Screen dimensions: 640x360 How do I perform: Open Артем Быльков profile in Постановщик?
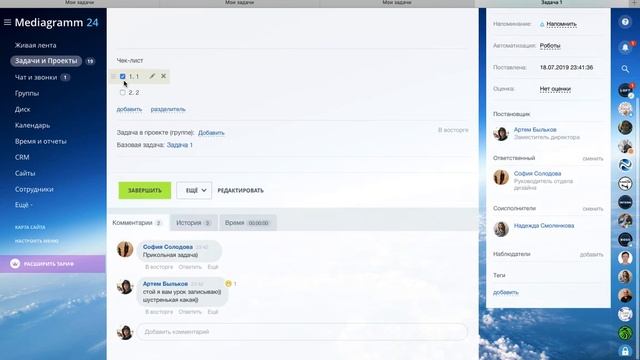tap(535, 129)
